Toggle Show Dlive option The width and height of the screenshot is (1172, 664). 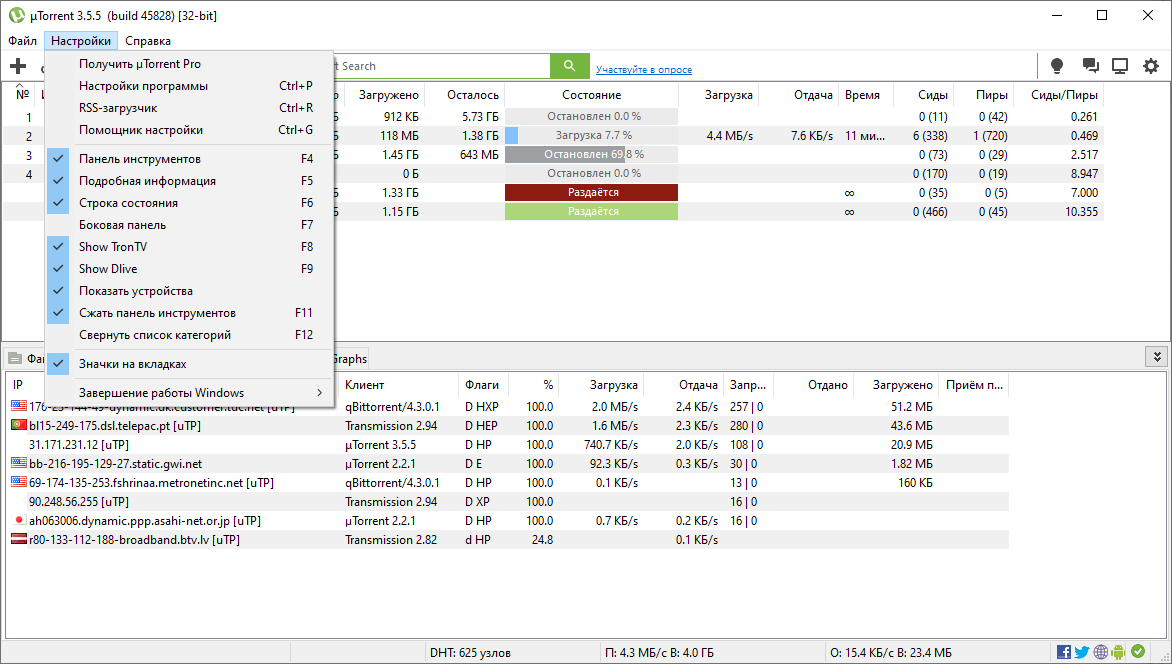(x=190, y=268)
